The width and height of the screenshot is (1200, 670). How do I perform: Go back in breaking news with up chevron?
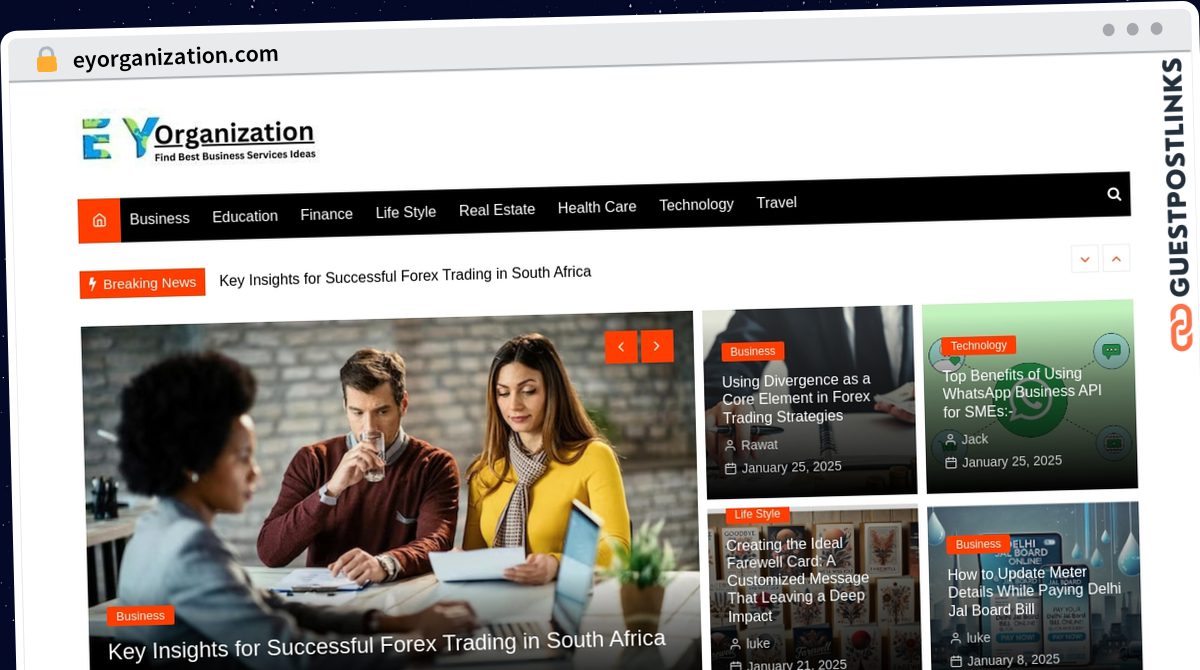pos(1117,257)
